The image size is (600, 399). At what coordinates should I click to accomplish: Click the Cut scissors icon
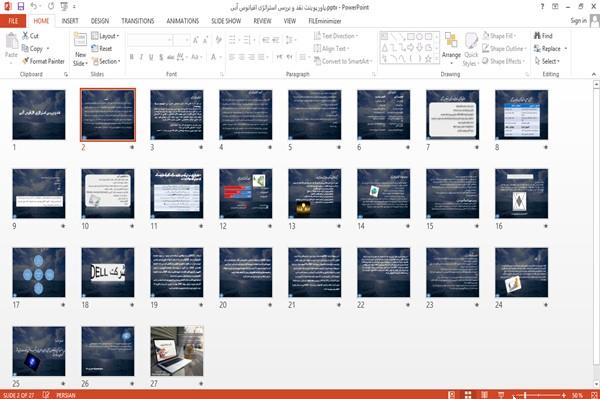pyautogui.click(x=25, y=36)
